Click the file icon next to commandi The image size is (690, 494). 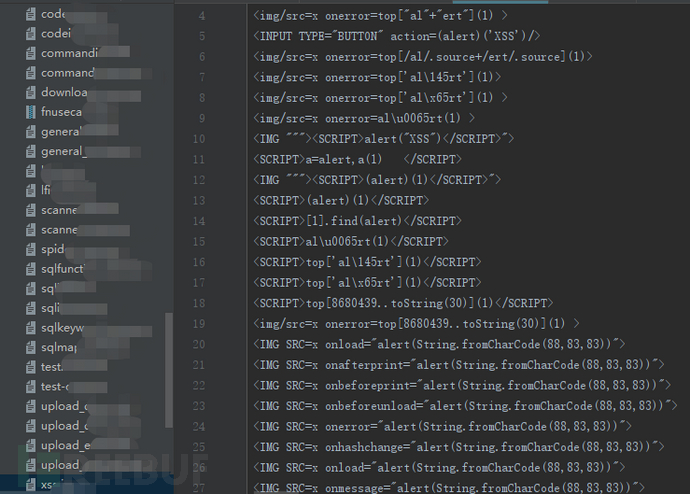pyautogui.click(x=30, y=53)
